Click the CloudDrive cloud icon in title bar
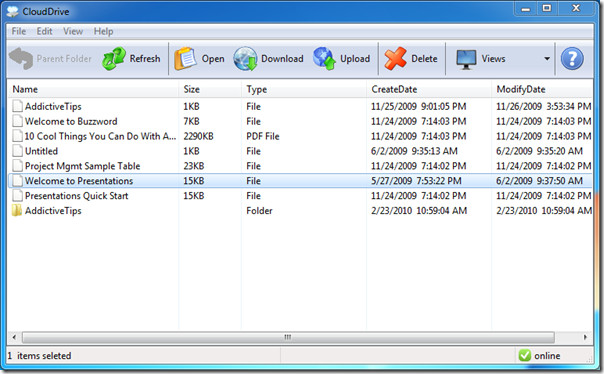 (12, 12)
